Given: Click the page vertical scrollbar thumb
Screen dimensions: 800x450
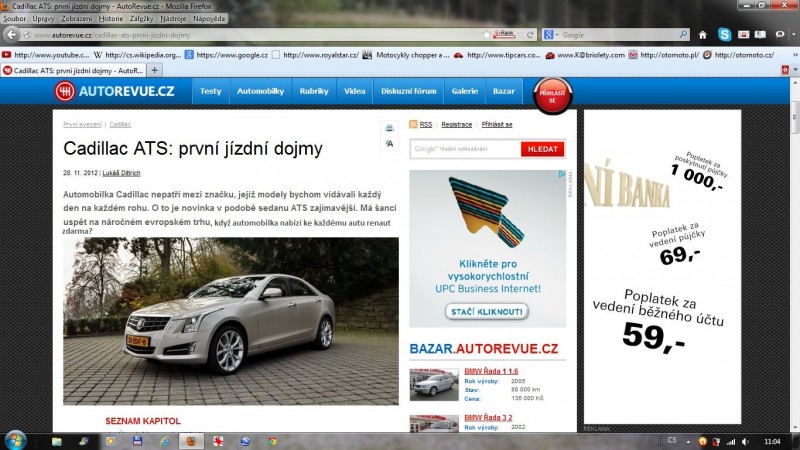Looking at the screenshot, I should click(795, 119).
